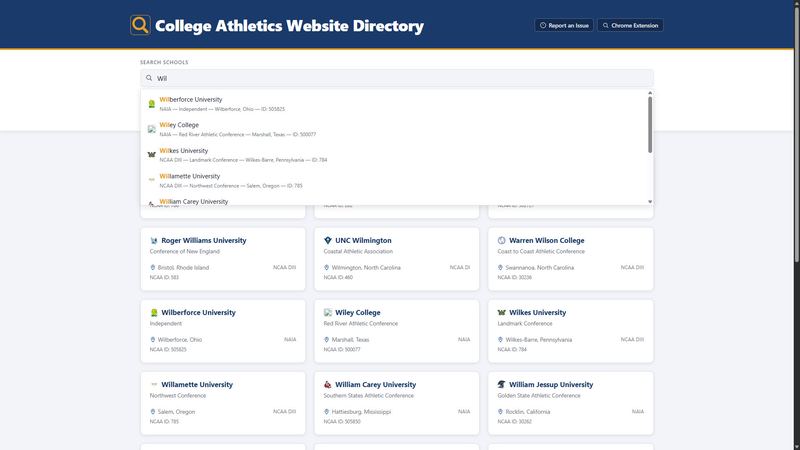
Task: Open the Report an Issue button
Action: (x=564, y=25)
